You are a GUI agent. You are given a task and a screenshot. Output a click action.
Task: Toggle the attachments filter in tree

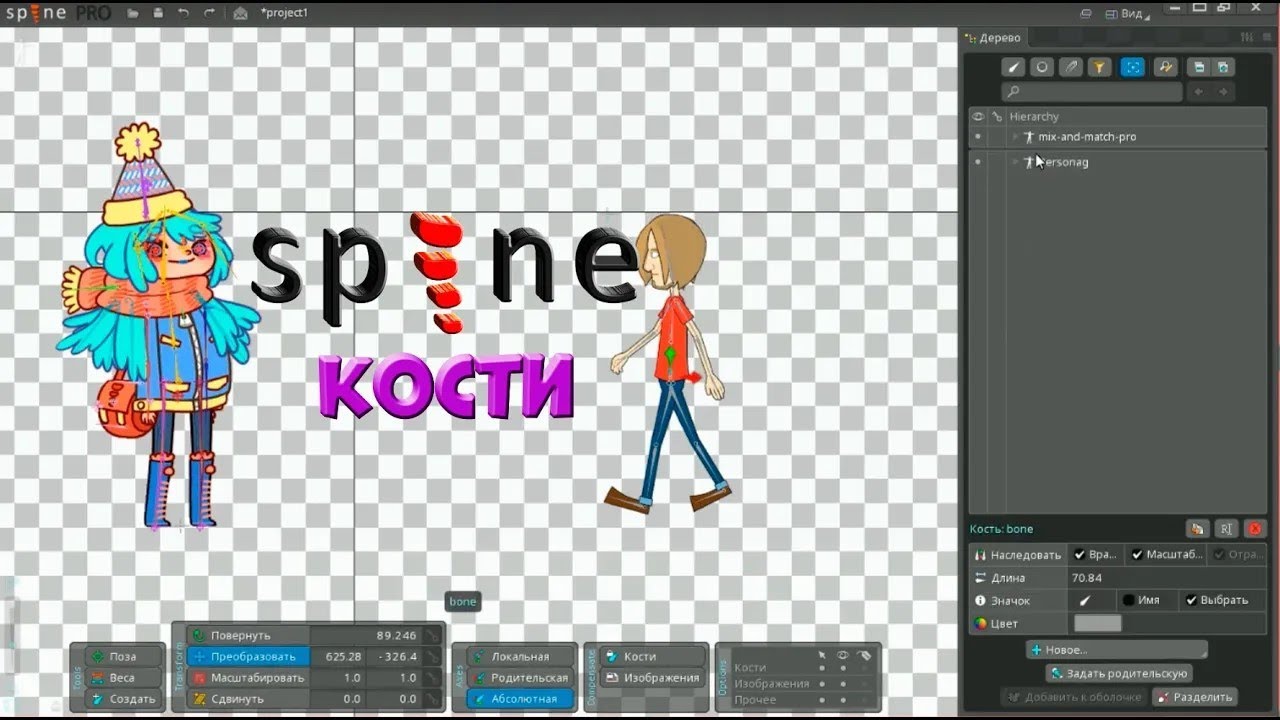(x=1071, y=67)
